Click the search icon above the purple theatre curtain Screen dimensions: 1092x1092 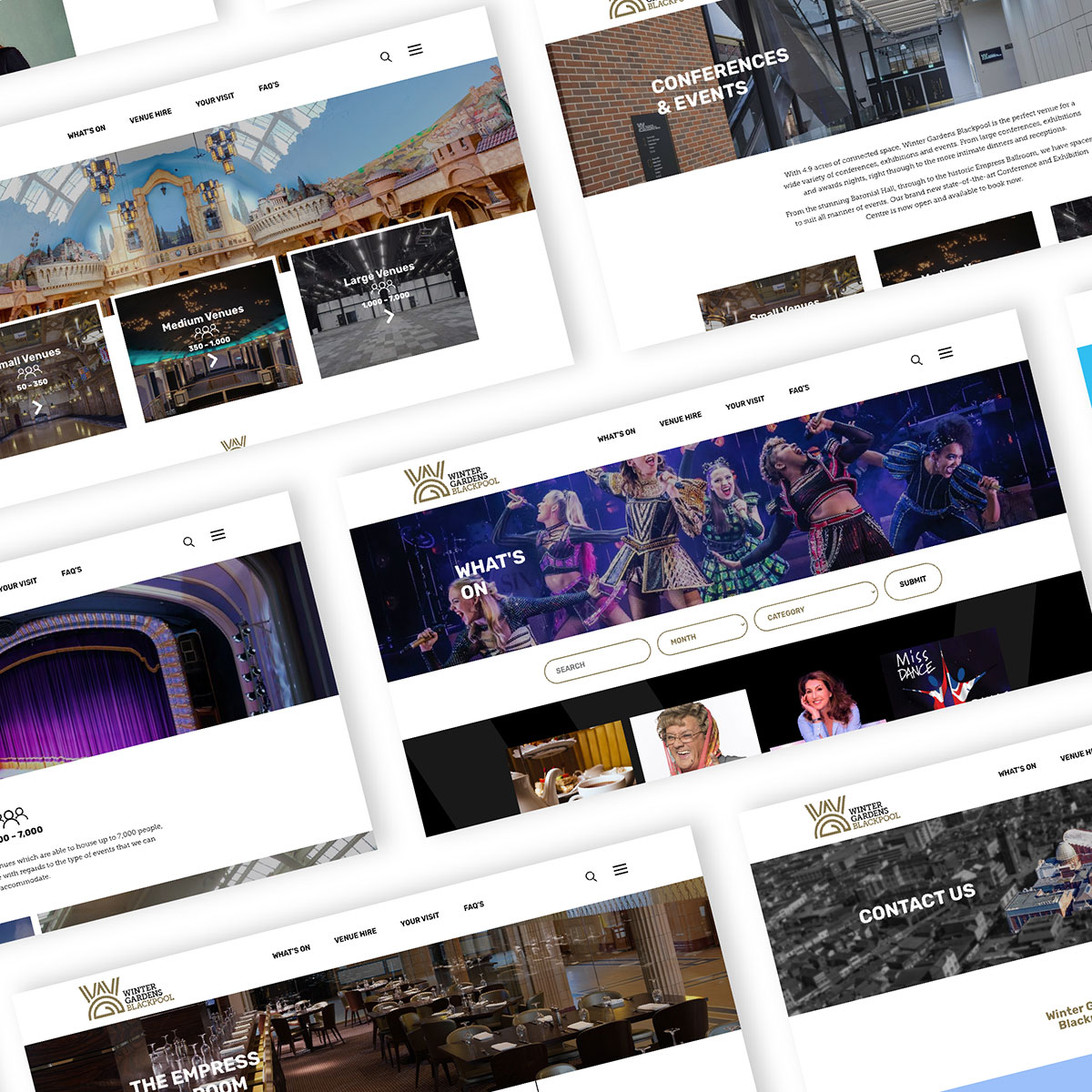pyautogui.click(x=188, y=542)
